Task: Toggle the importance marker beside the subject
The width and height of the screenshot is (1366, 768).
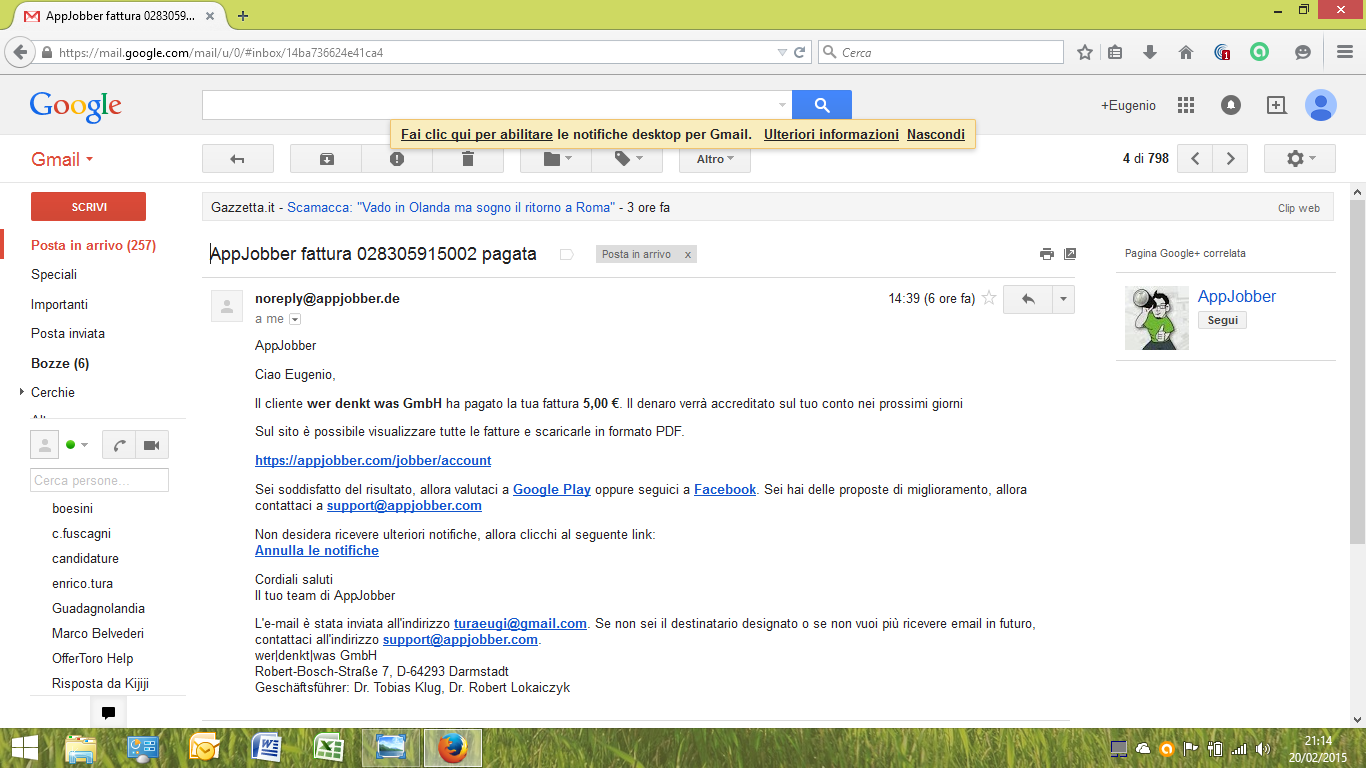Action: 566,254
